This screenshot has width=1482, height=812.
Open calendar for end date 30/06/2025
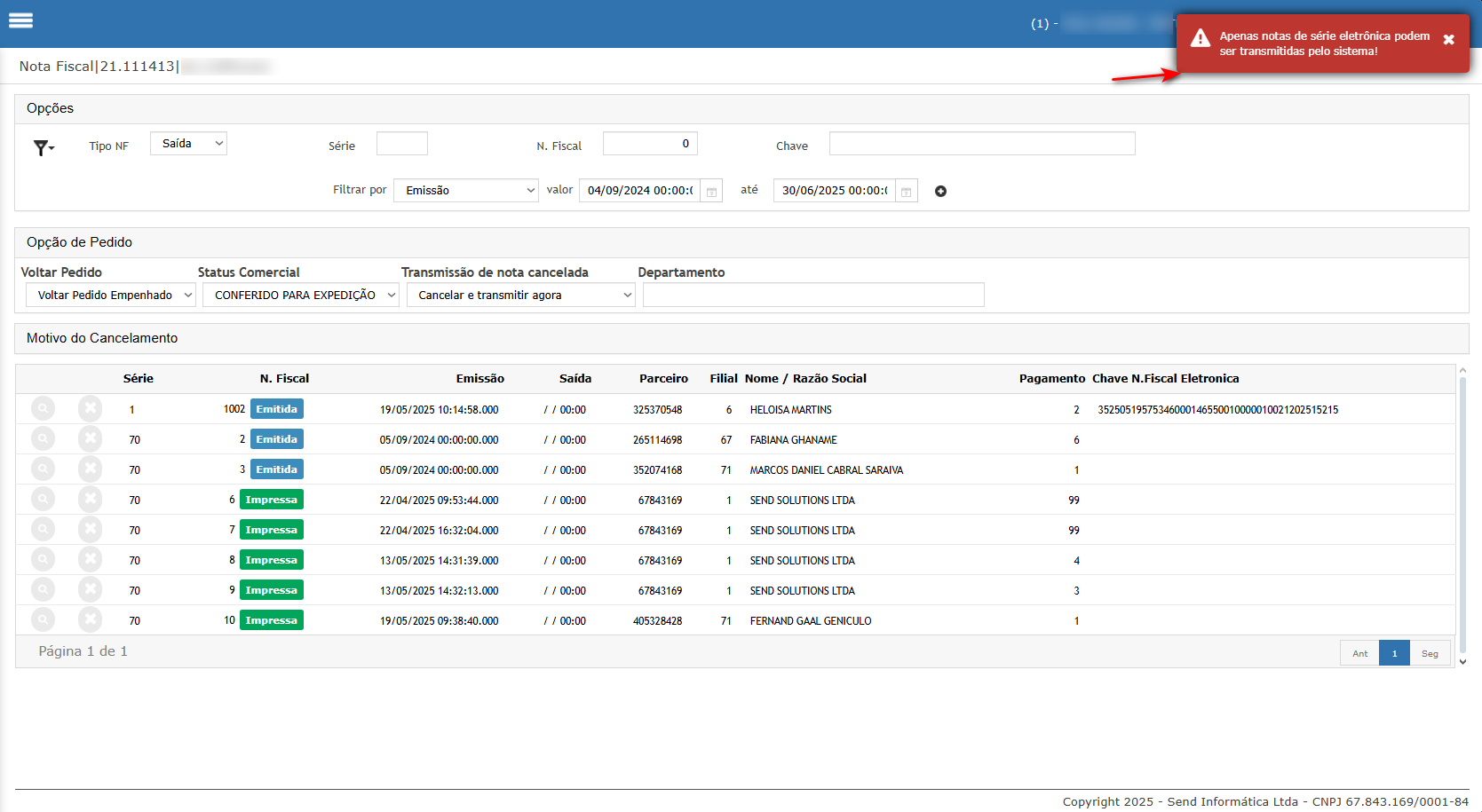click(906, 191)
